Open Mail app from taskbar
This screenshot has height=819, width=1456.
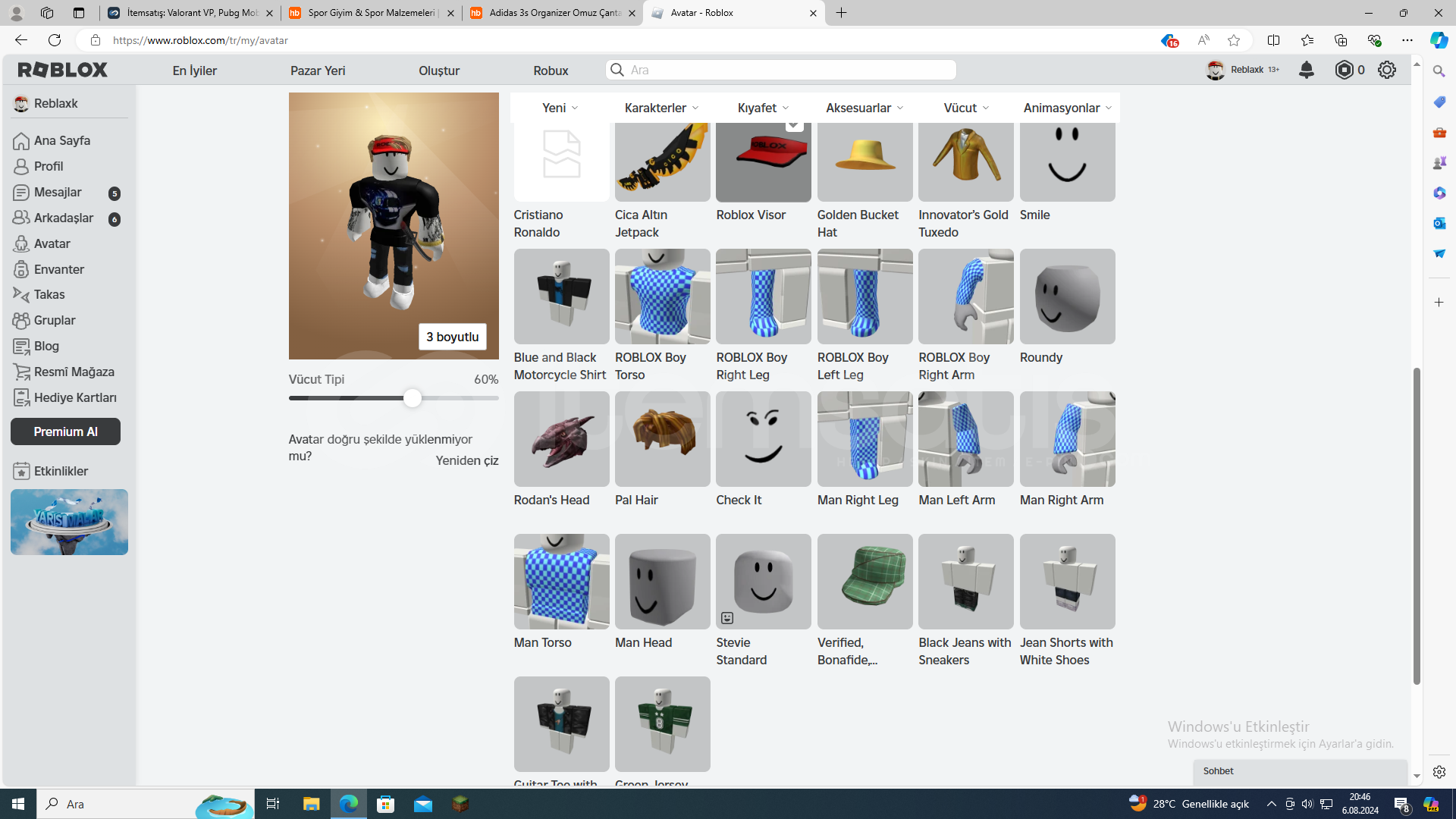click(x=423, y=804)
